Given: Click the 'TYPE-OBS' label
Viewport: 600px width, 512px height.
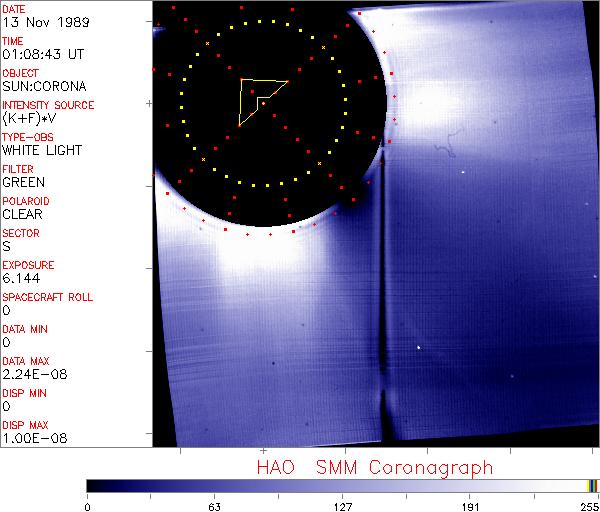Looking at the screenshot, I should tap(28, 137).
